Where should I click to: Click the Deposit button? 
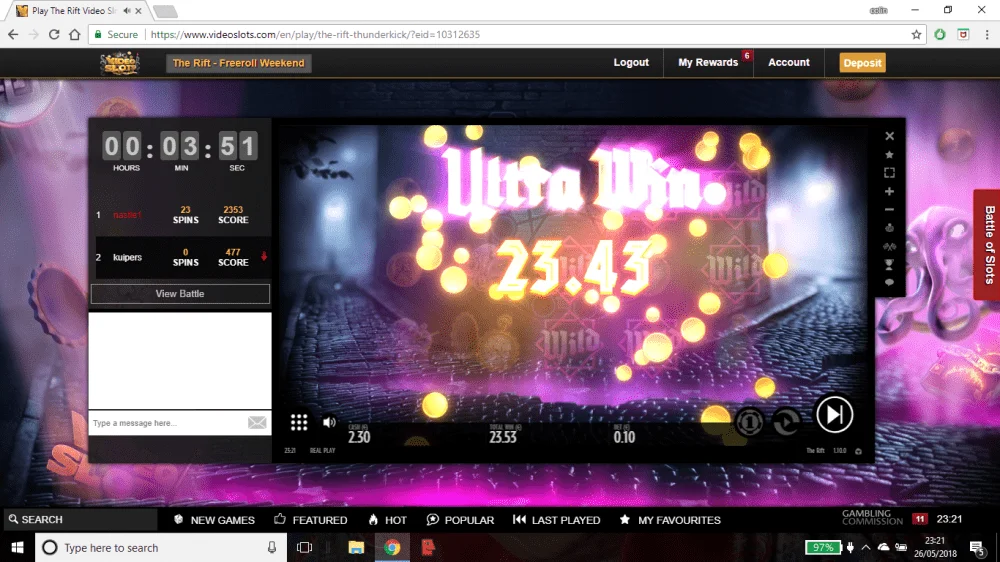[862, 63]
